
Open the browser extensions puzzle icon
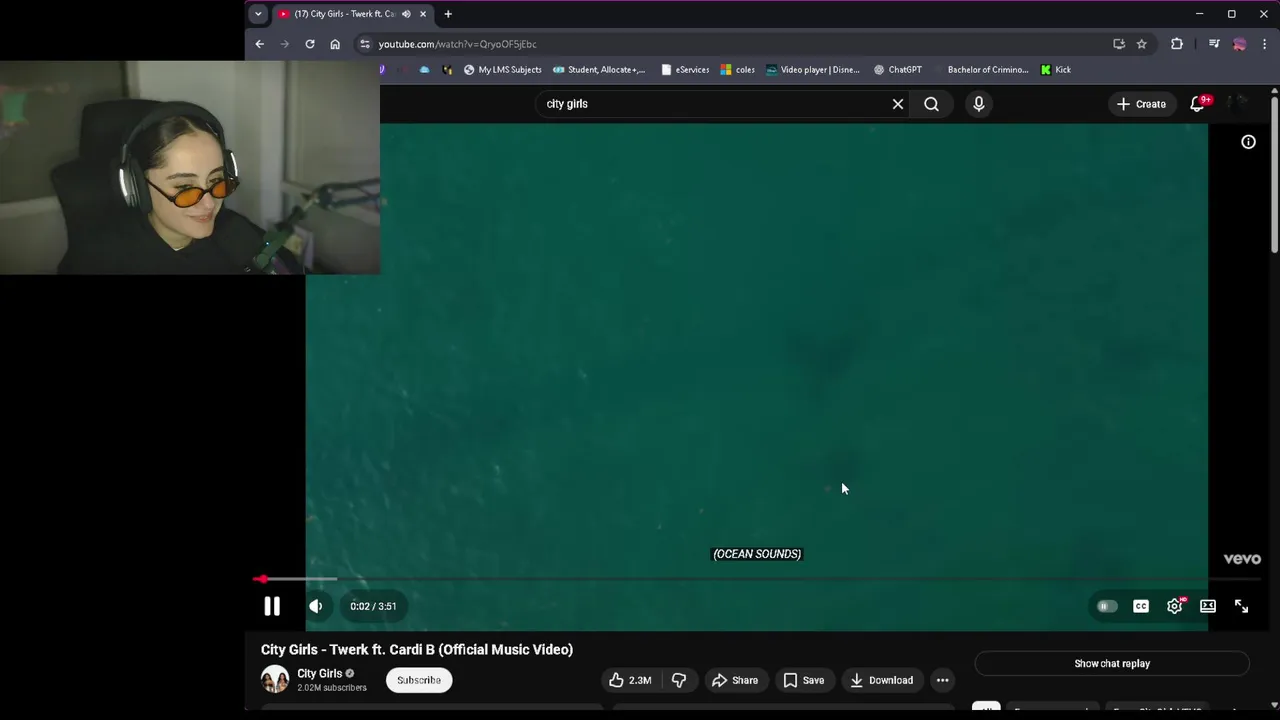pyautogui.click(x=1177, y=44)
